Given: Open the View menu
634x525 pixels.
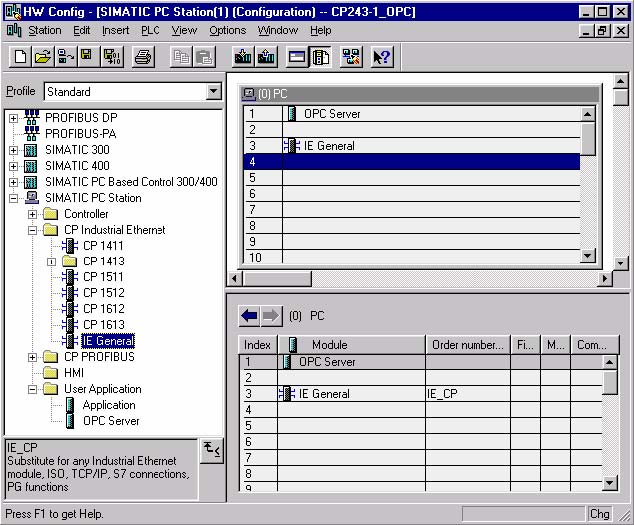Looking at the screenshot, I should 184,30.
